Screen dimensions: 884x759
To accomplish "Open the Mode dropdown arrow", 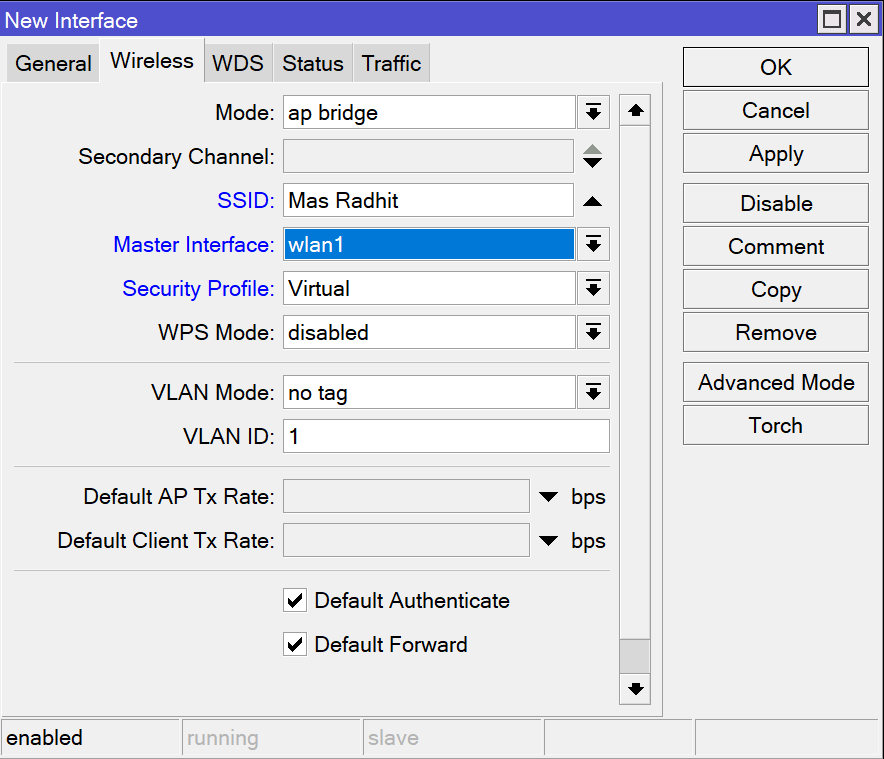I will (x=593, y=112).
